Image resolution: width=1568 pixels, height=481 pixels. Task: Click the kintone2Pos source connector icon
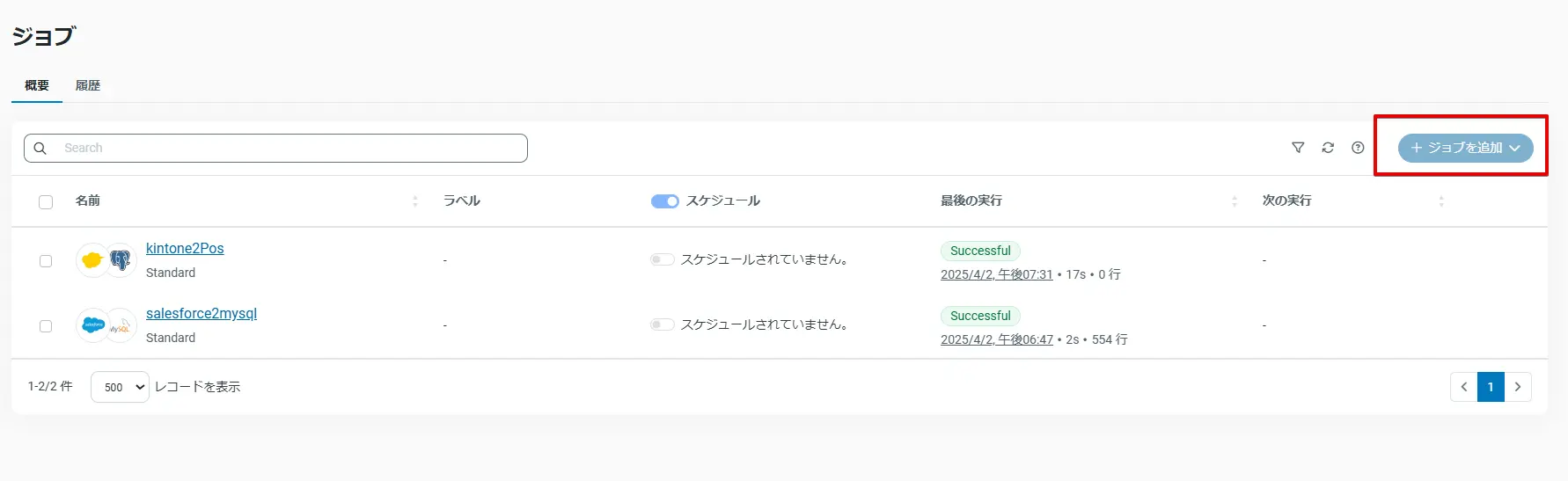[92, 260]
